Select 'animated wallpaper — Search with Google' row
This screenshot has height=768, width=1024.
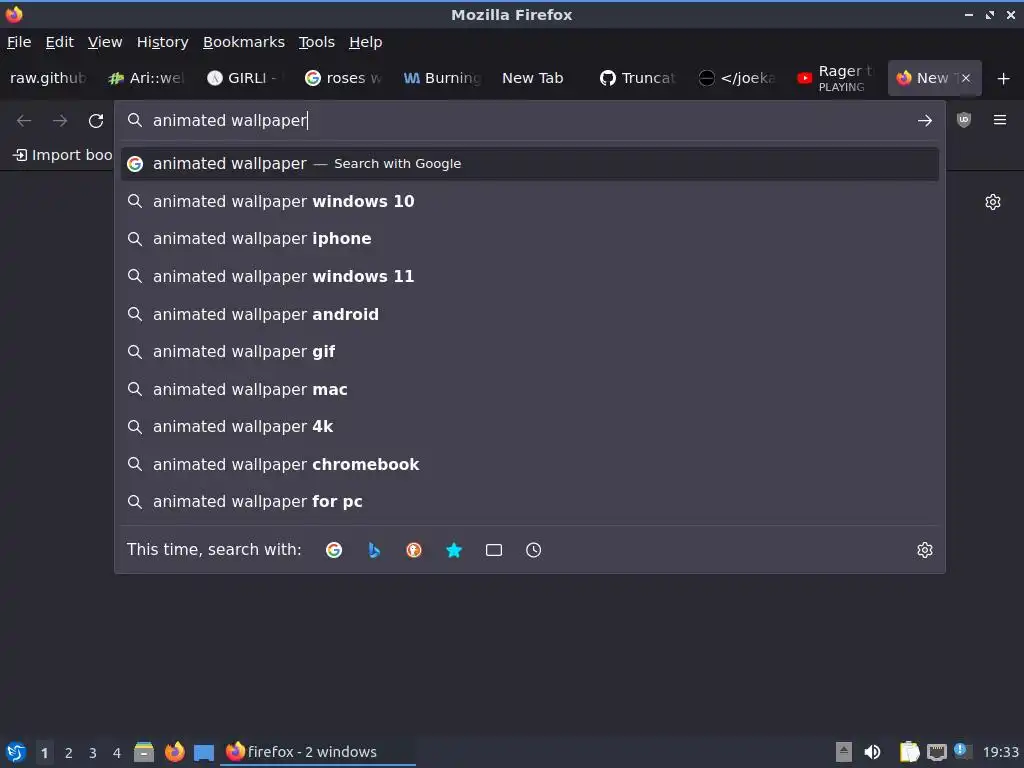(x=530, y=164)
